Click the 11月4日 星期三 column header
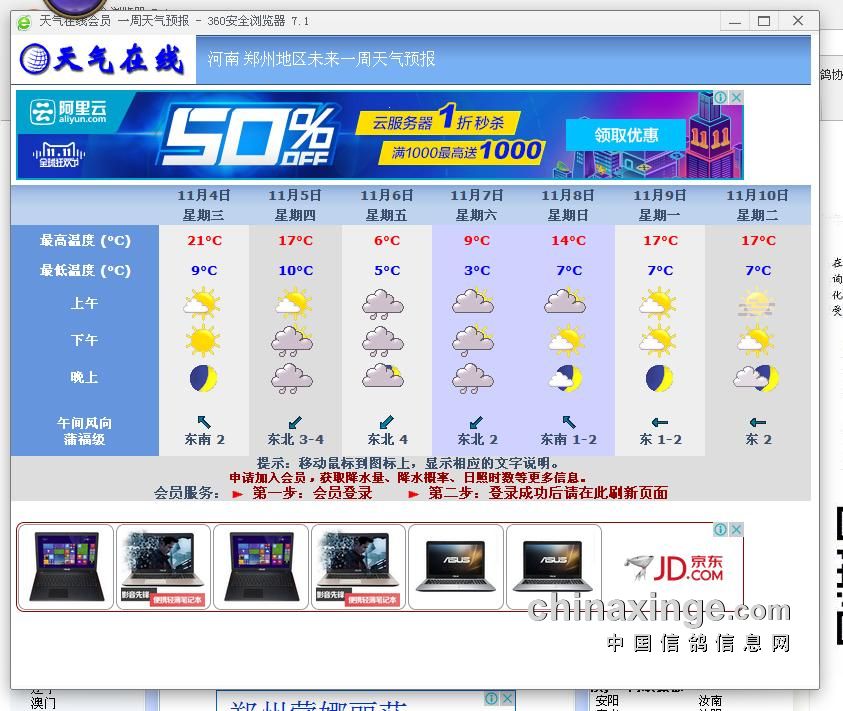 point(204,205)
